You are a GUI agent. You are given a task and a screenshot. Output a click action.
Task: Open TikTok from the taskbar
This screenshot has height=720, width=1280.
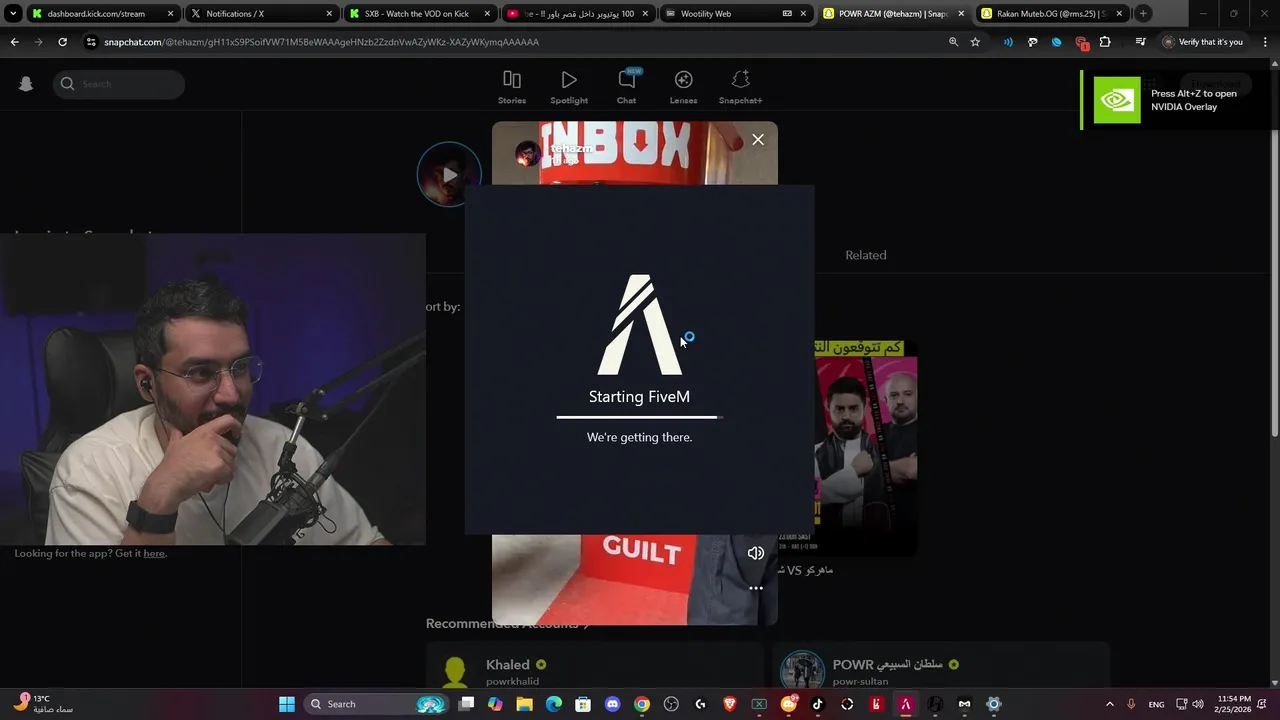point(817,704)
